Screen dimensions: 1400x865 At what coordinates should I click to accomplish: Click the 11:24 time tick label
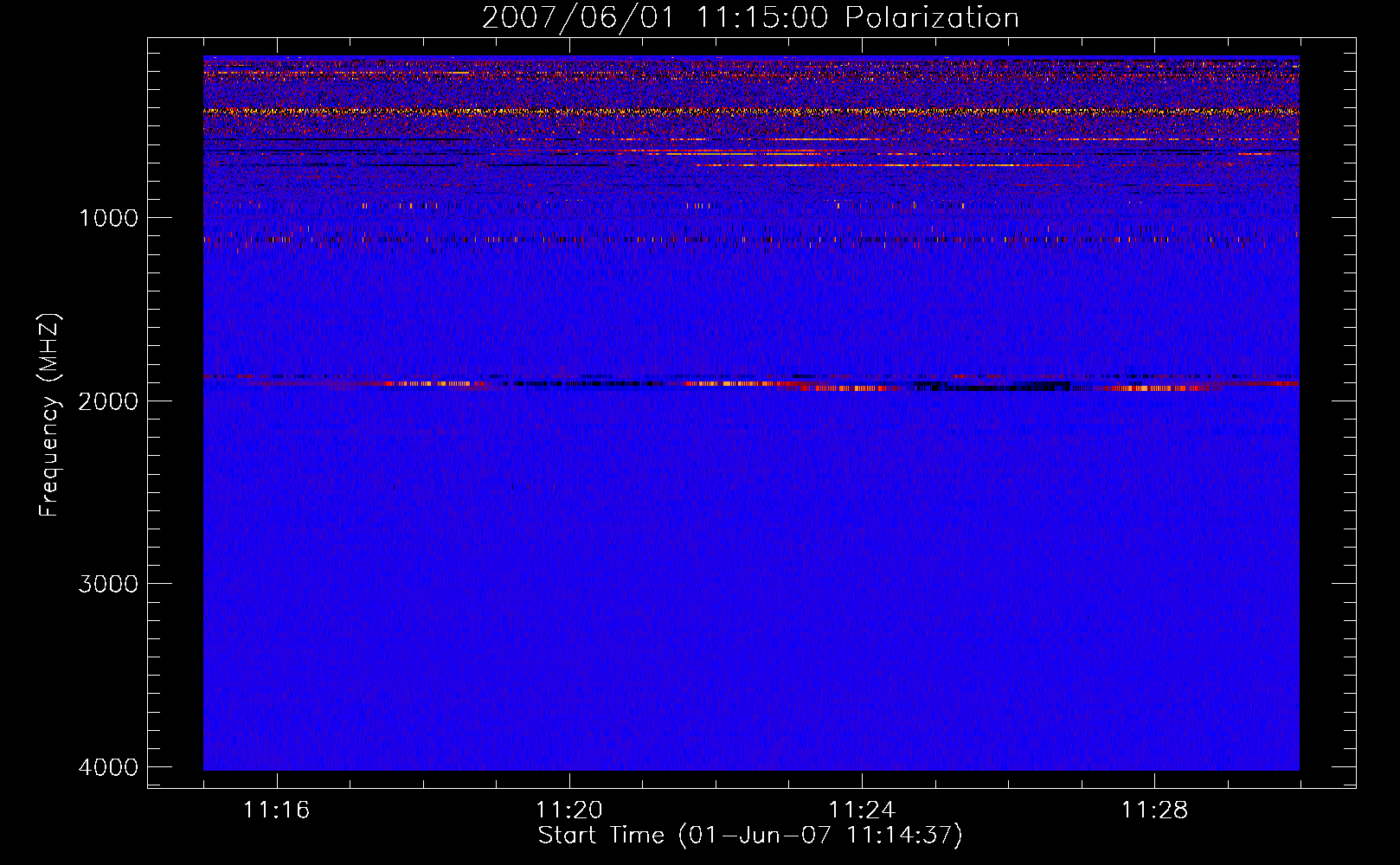[862, 811]
